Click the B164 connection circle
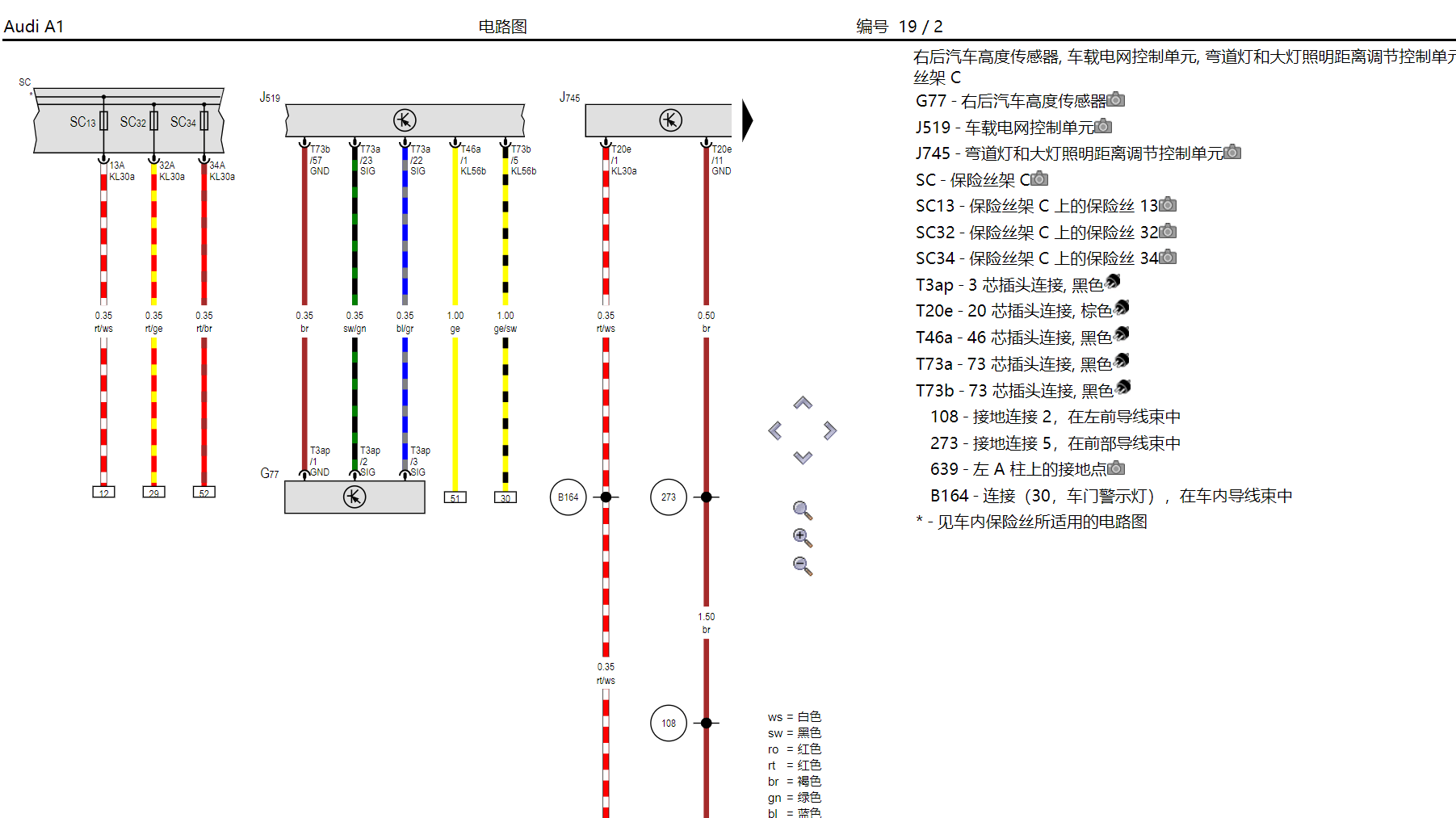This screenshot has width=1456, height=818. click(568, 497)
